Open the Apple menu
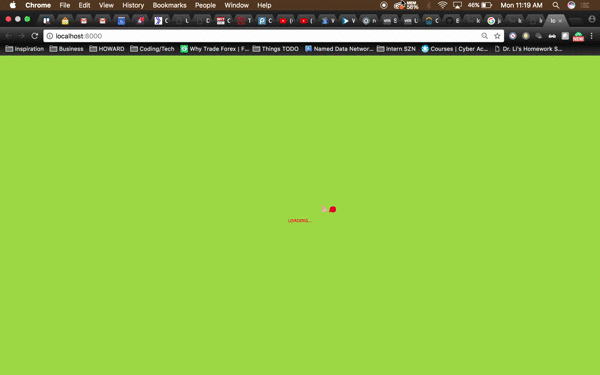Screen dimensions: 600x375 (13, 5)
